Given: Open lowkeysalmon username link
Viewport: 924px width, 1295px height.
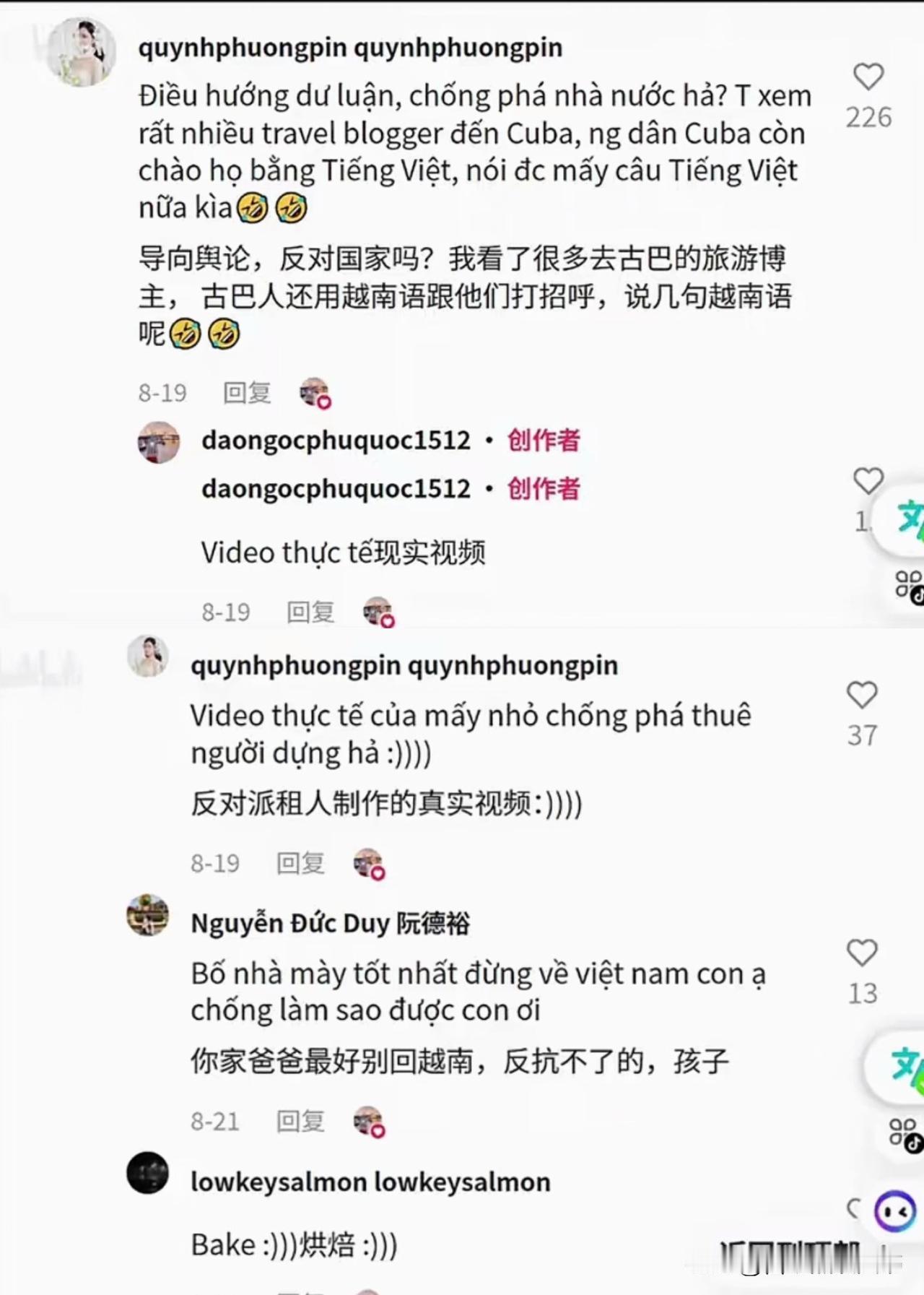Looking at the screenshot, I should coord(370,1182).
